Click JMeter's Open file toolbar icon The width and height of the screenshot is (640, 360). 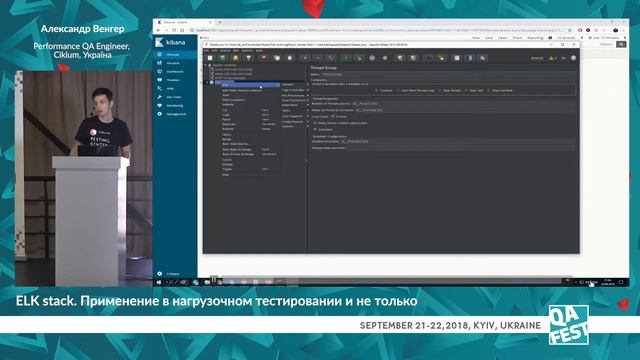236,58
